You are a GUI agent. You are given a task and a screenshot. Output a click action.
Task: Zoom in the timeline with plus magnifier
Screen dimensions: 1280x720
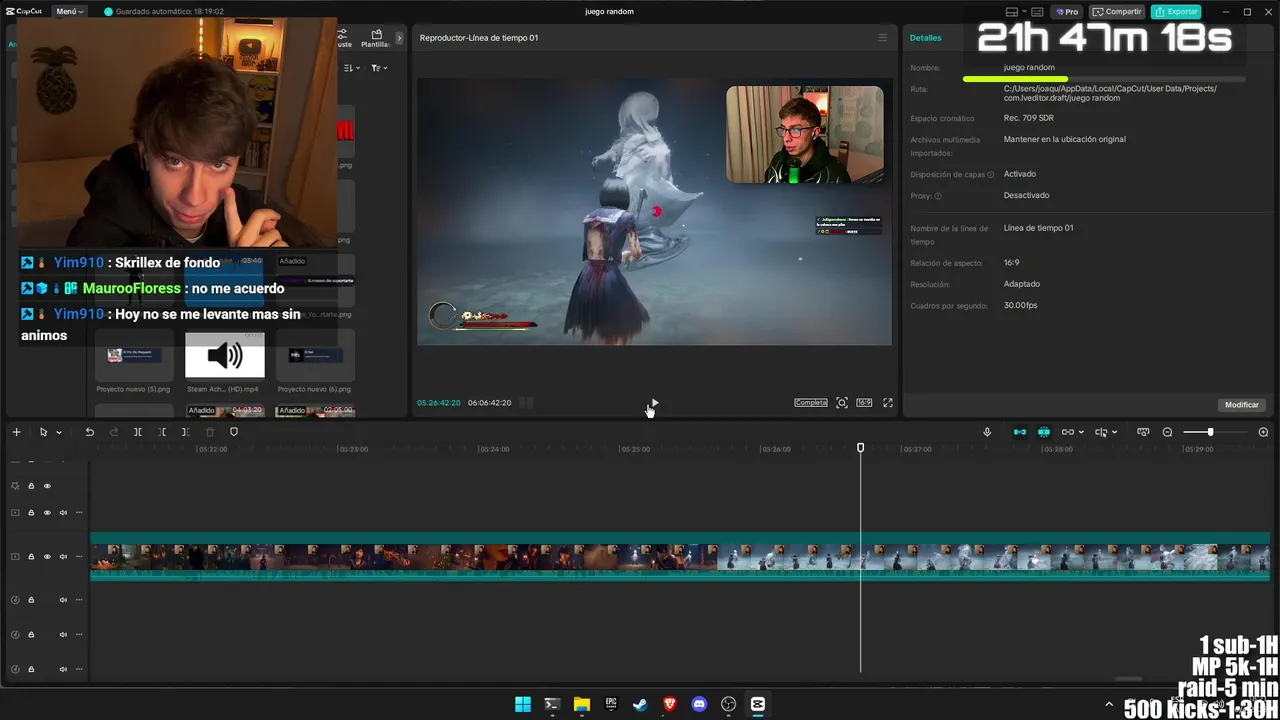pos(1263,432)
